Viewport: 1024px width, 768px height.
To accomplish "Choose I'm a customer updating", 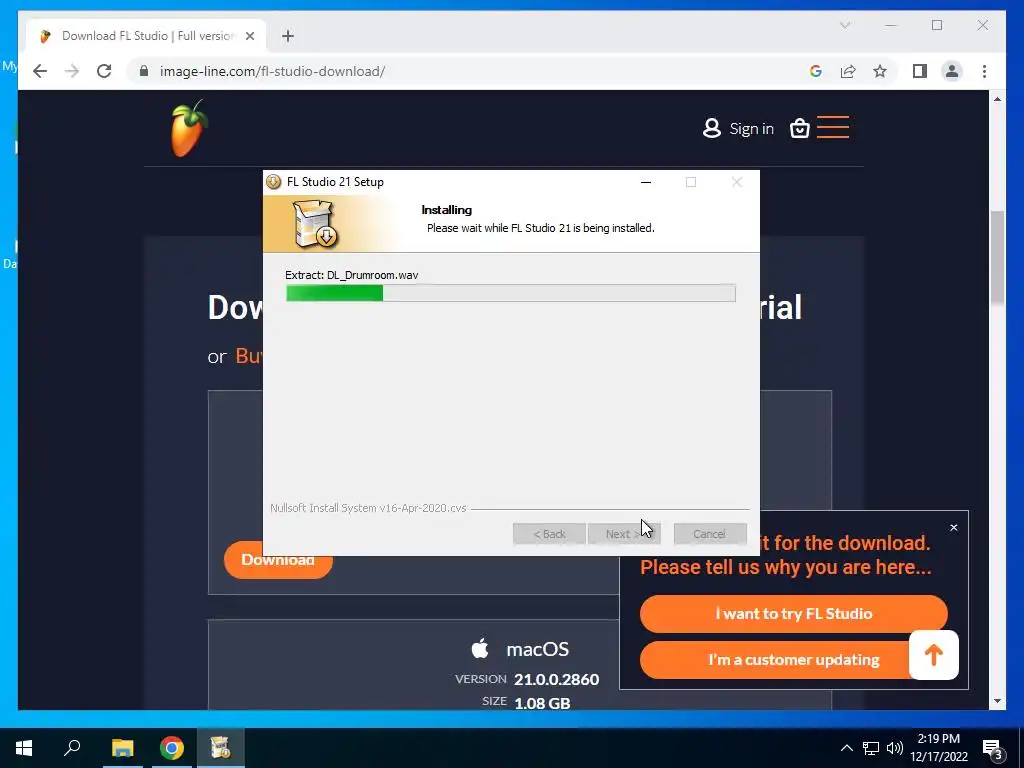I will coord(793,660).
